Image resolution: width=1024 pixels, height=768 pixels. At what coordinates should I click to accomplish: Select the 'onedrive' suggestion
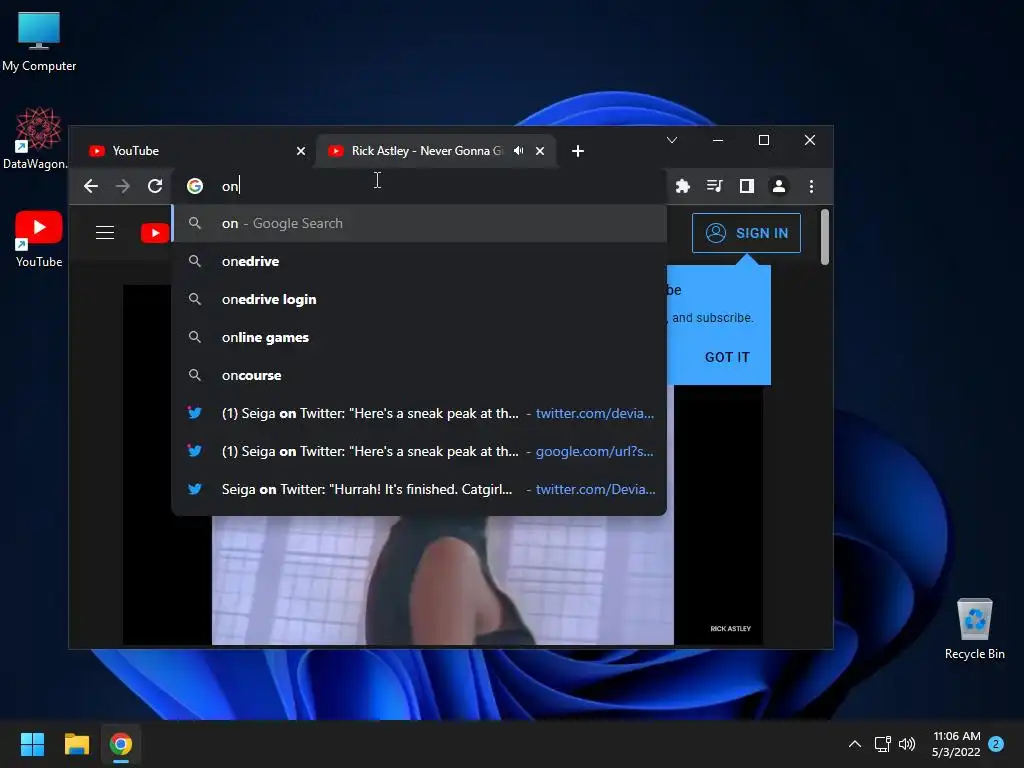click(x=419, y=261)
